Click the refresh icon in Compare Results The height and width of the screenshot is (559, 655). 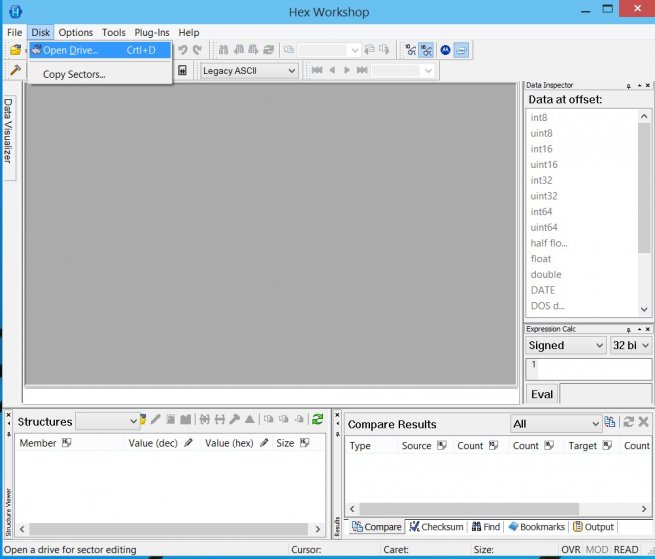click(x=628, y=422)
